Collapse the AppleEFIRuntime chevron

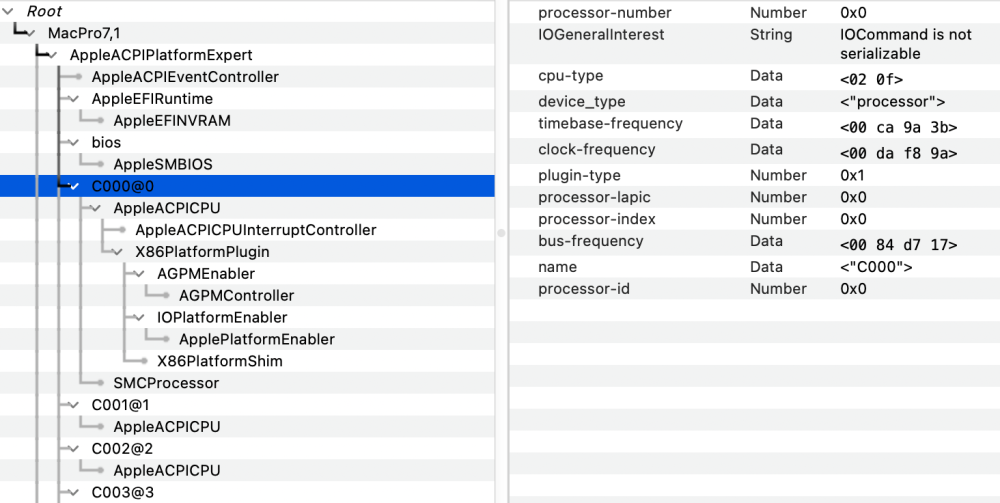74,99
